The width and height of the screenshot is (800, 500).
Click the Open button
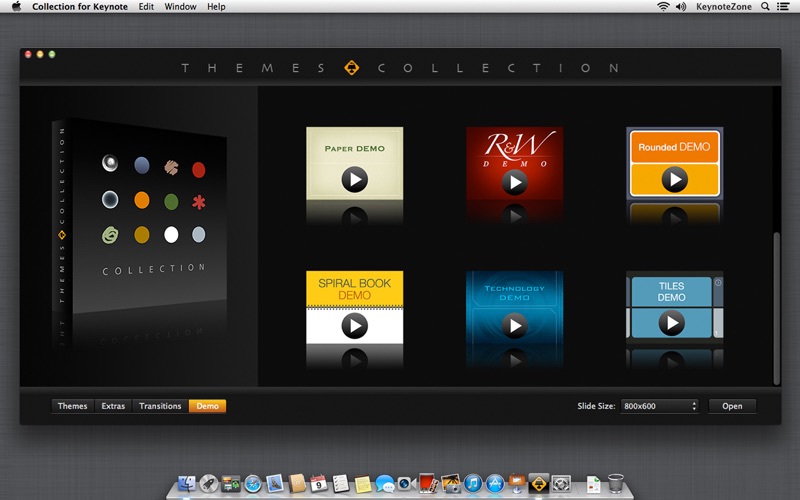(732, 406)
